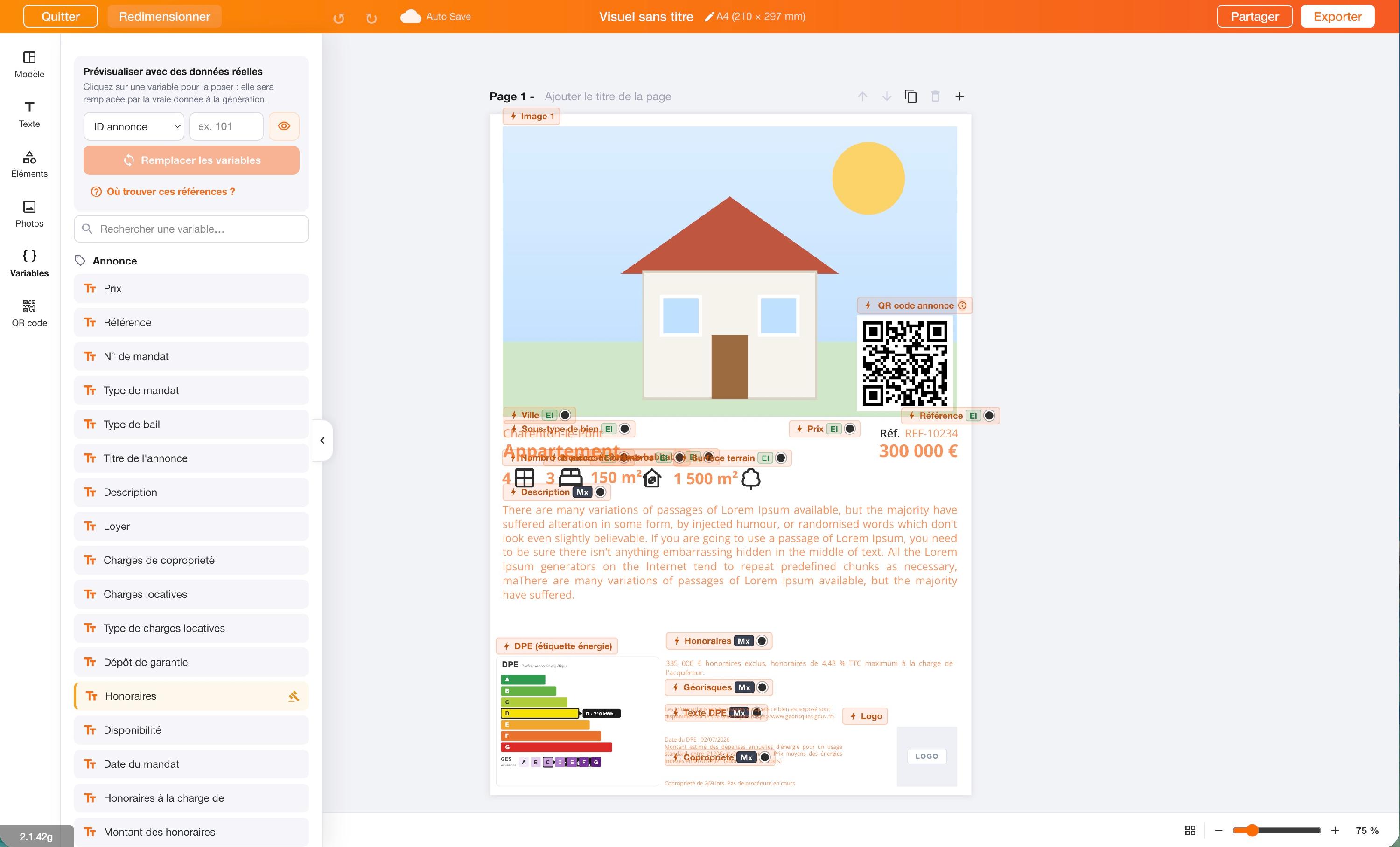Focus the Rechercher une variable field
This screenshot has height=847, width=1400.
(191, 229)
